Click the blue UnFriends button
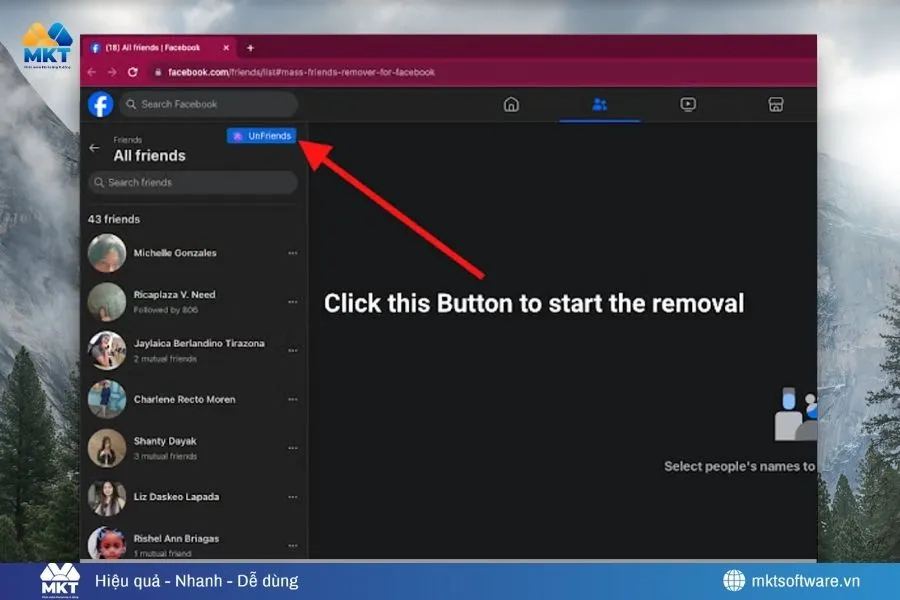Viewport: 900px width, 600px height. point(262,136)
